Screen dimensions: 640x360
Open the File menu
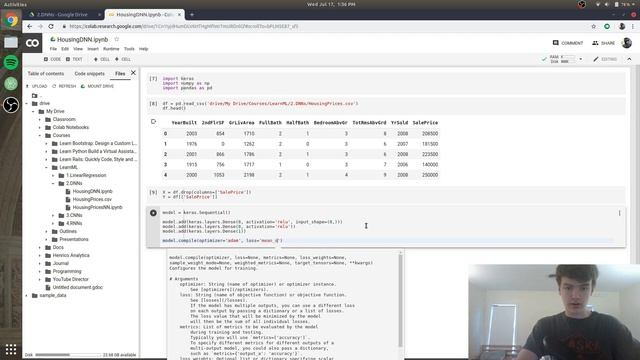click(53, 49)
